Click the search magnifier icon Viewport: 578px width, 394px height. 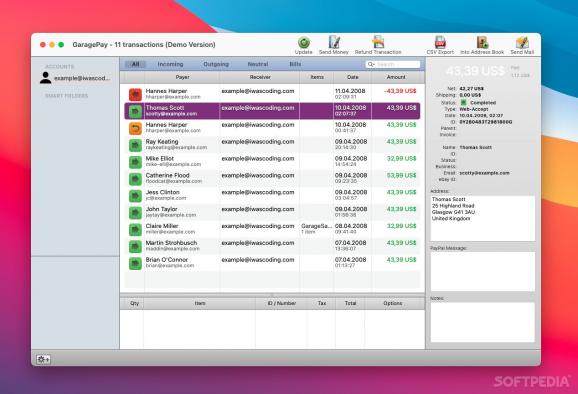point(370,64)
